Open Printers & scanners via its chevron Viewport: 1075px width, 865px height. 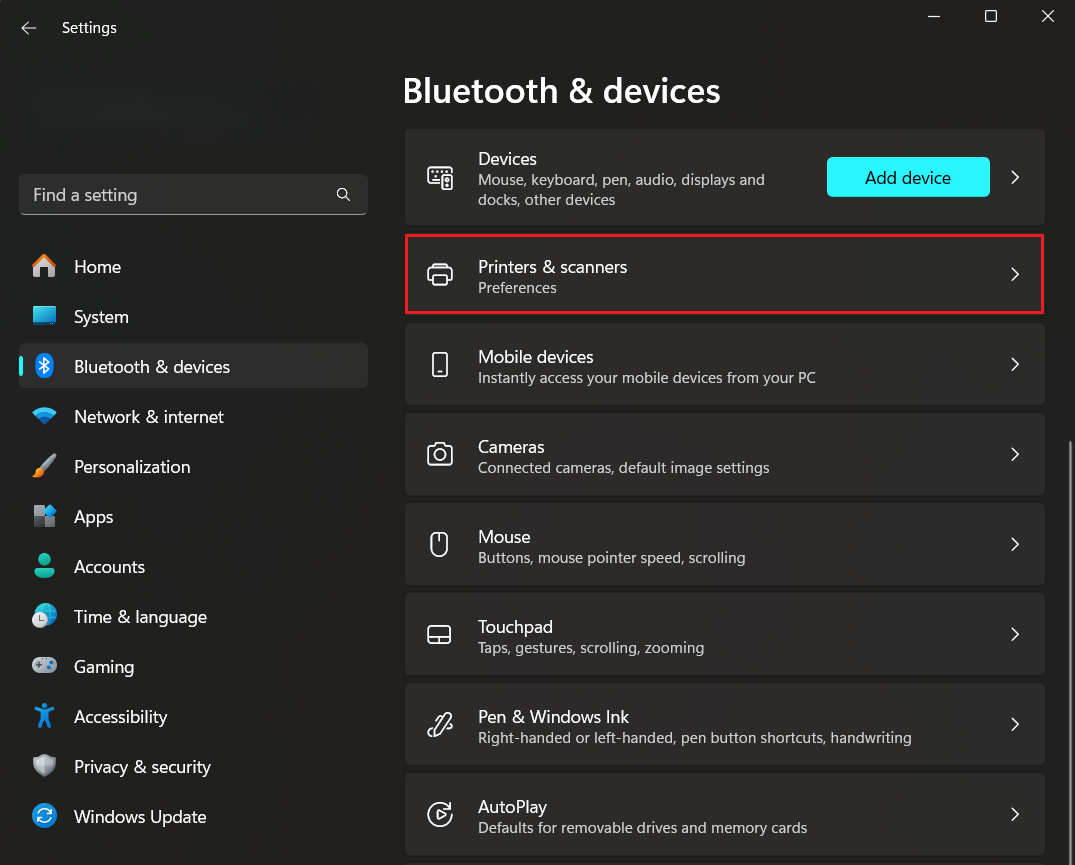(x=1014, y=274)
